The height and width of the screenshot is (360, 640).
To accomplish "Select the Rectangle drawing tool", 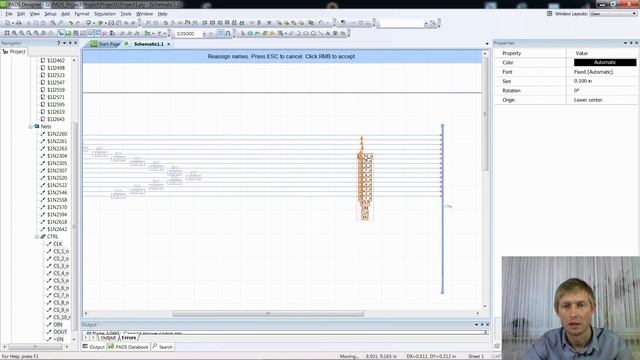I will click(x=306, y=33).
